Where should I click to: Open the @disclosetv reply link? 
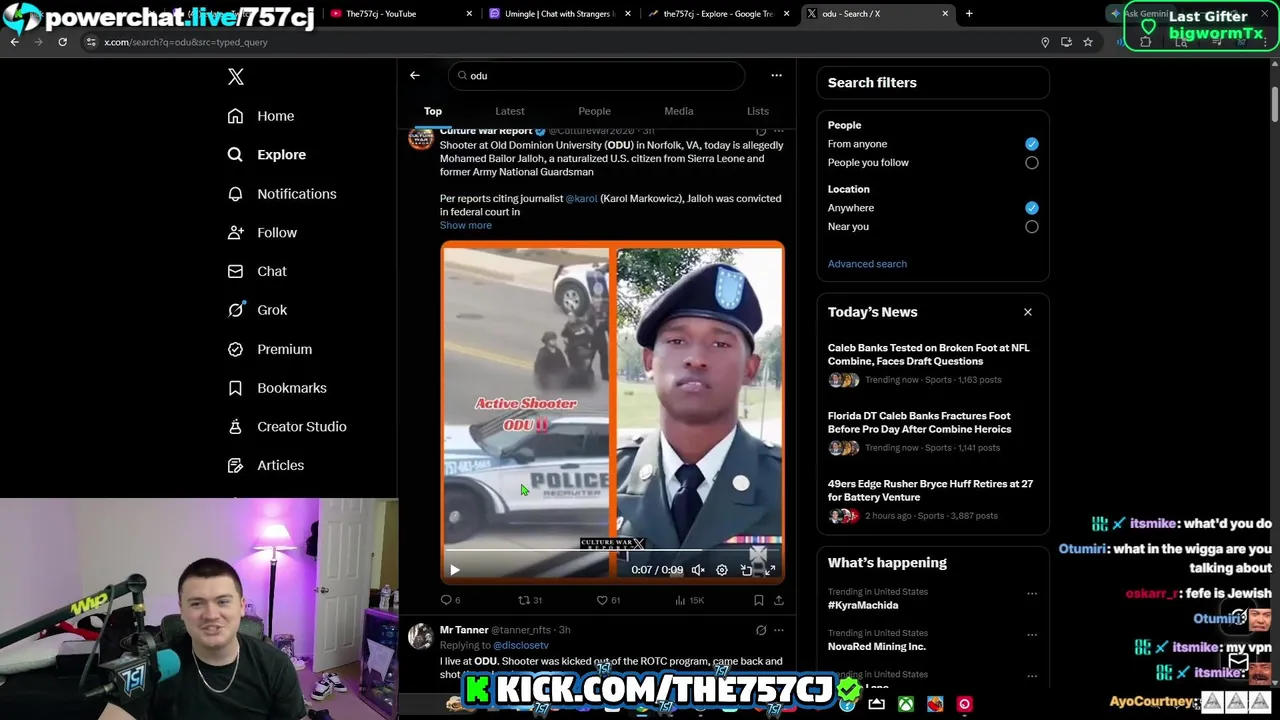(521, 645)
